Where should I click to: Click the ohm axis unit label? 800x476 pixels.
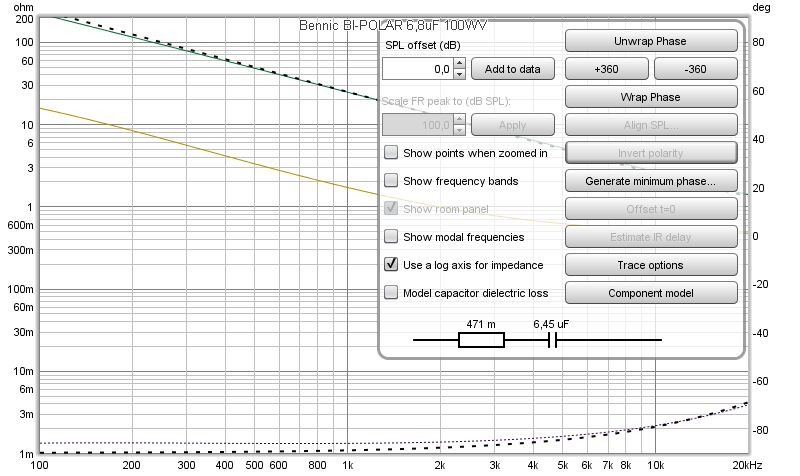click(23, 7)
